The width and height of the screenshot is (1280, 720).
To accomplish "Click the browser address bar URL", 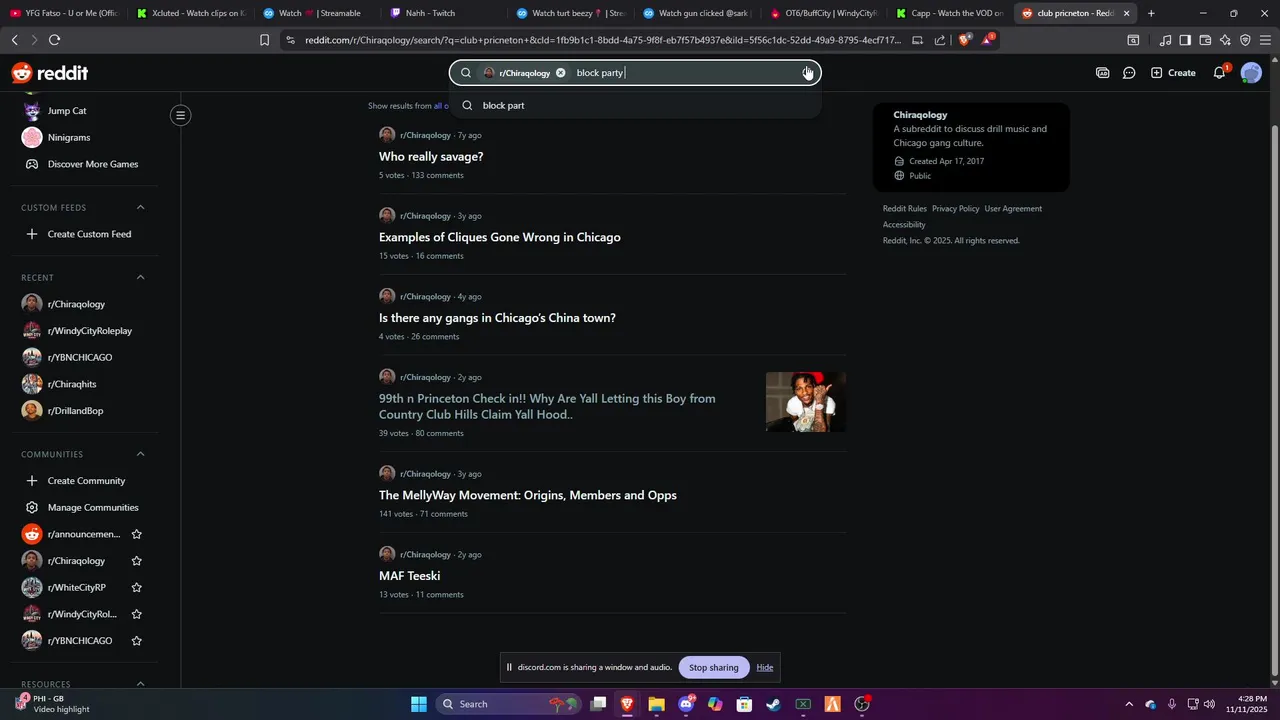I will pos(603,40).
